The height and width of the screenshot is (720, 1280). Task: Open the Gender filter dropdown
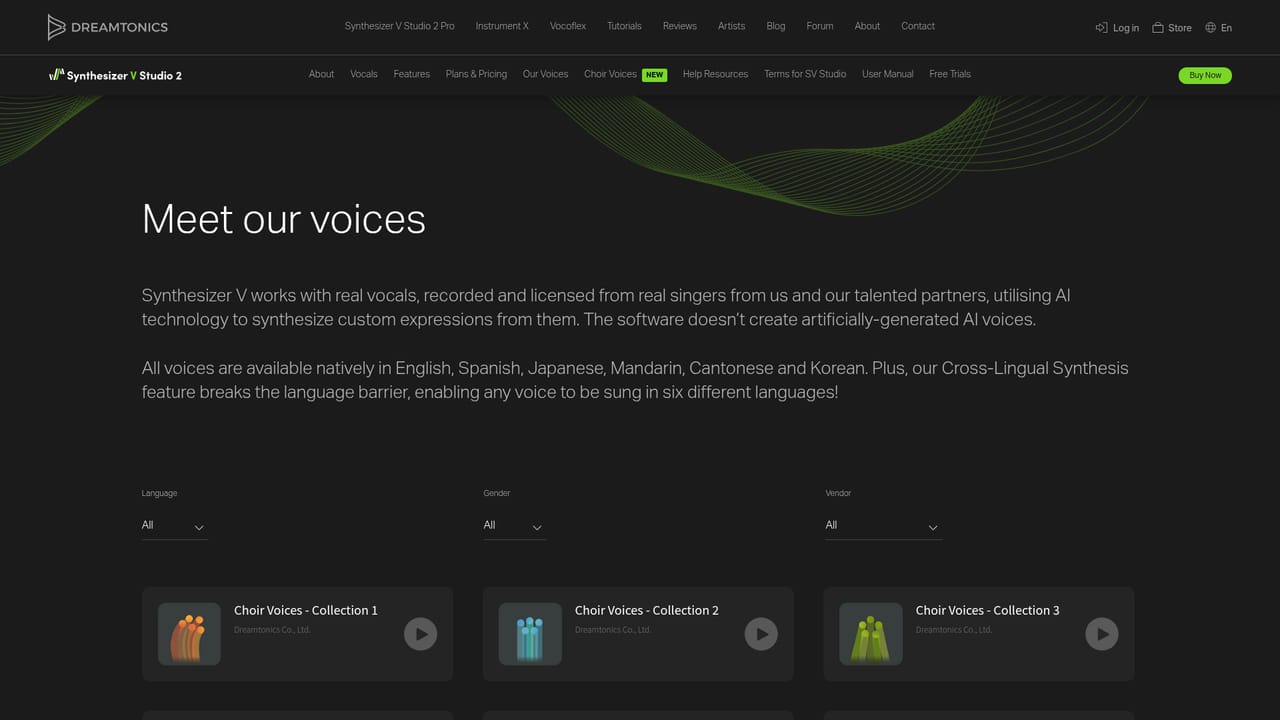514,526
